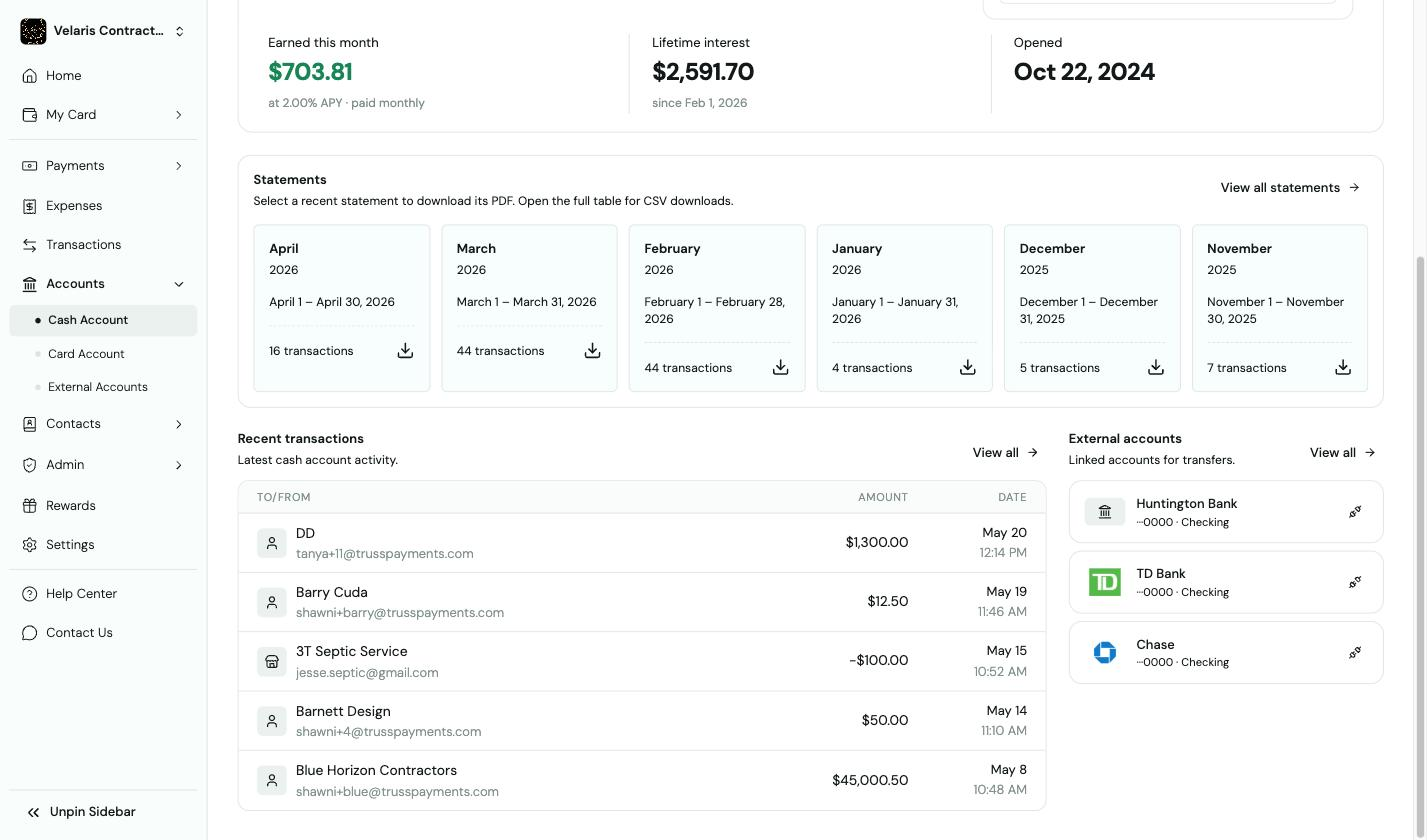Download the April 2026 statement PDF

(x=405, y=351)
